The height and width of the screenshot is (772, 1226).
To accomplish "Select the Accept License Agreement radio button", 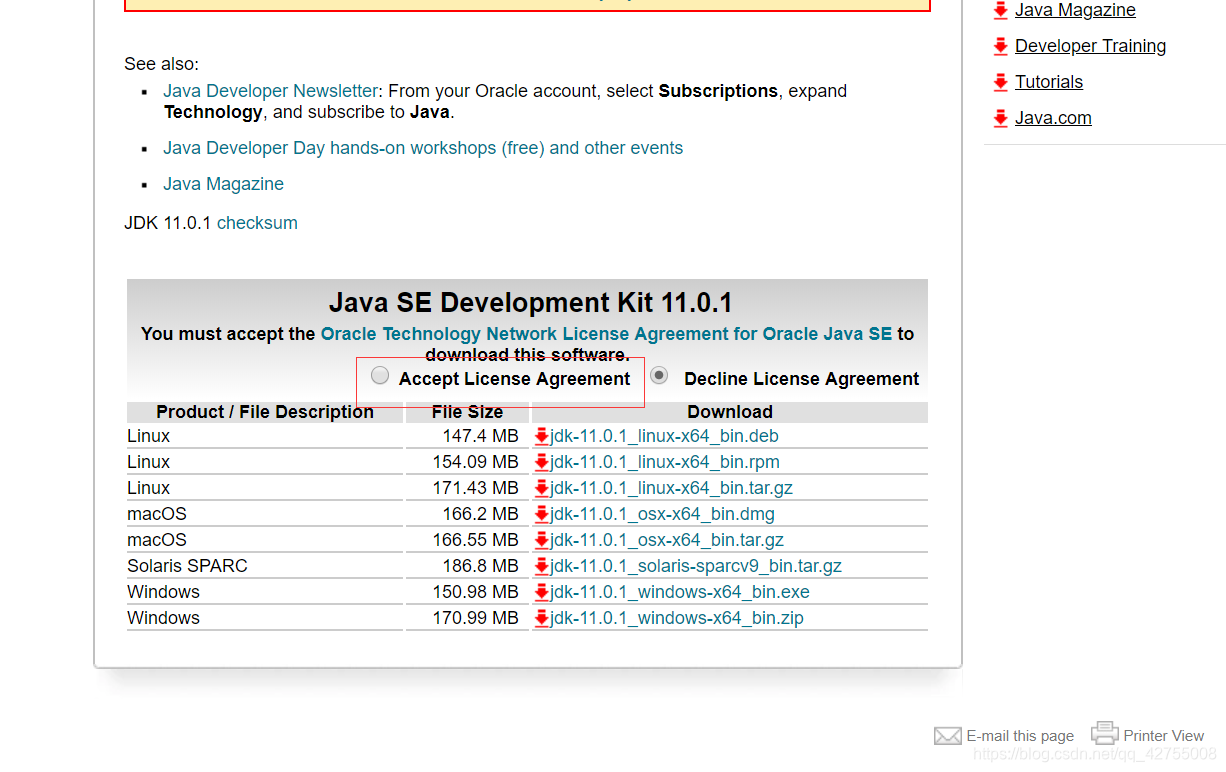I will pyautogui.click(x=380, y=376).
